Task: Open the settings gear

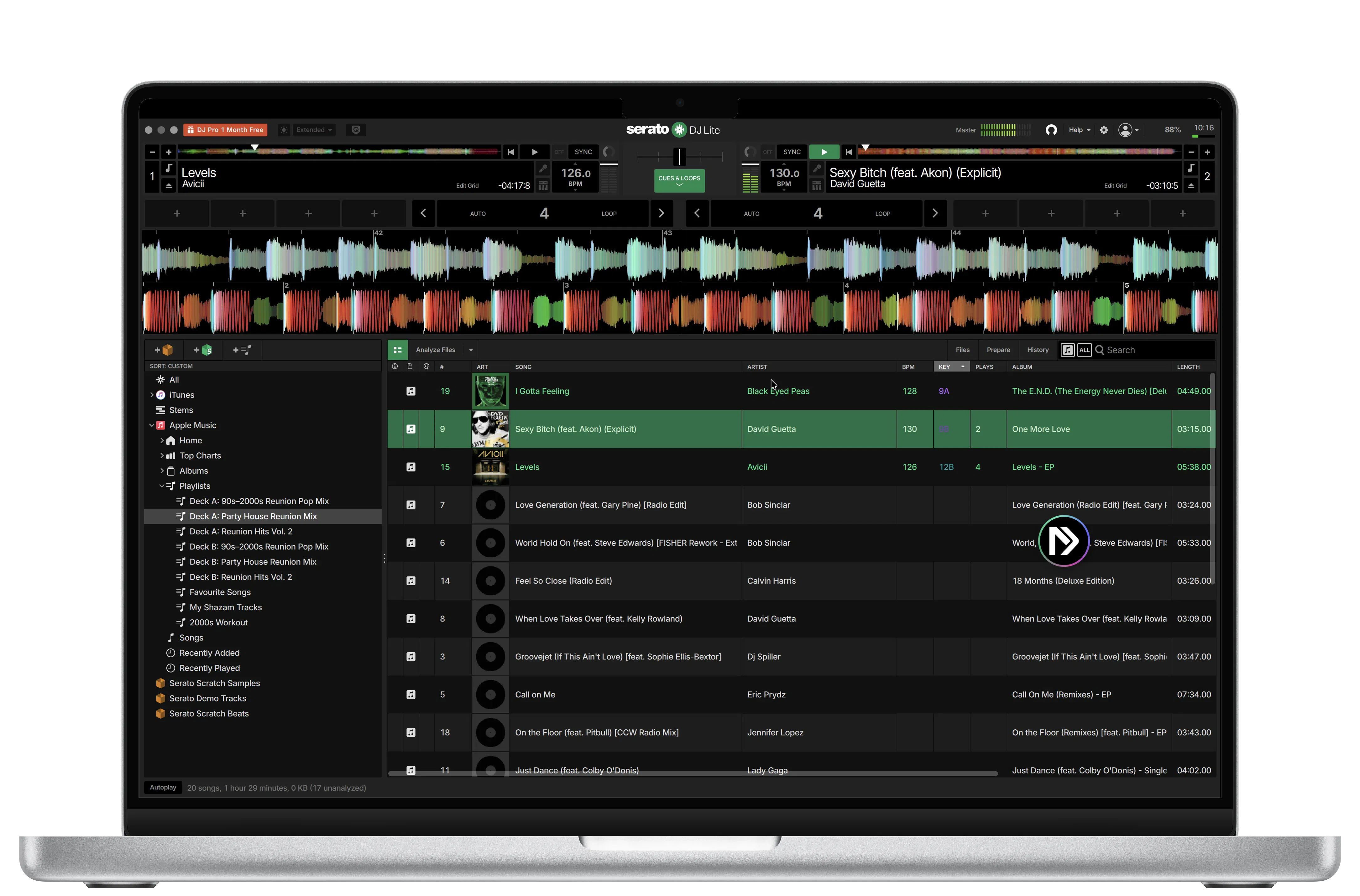Action: pos(1104,130)
